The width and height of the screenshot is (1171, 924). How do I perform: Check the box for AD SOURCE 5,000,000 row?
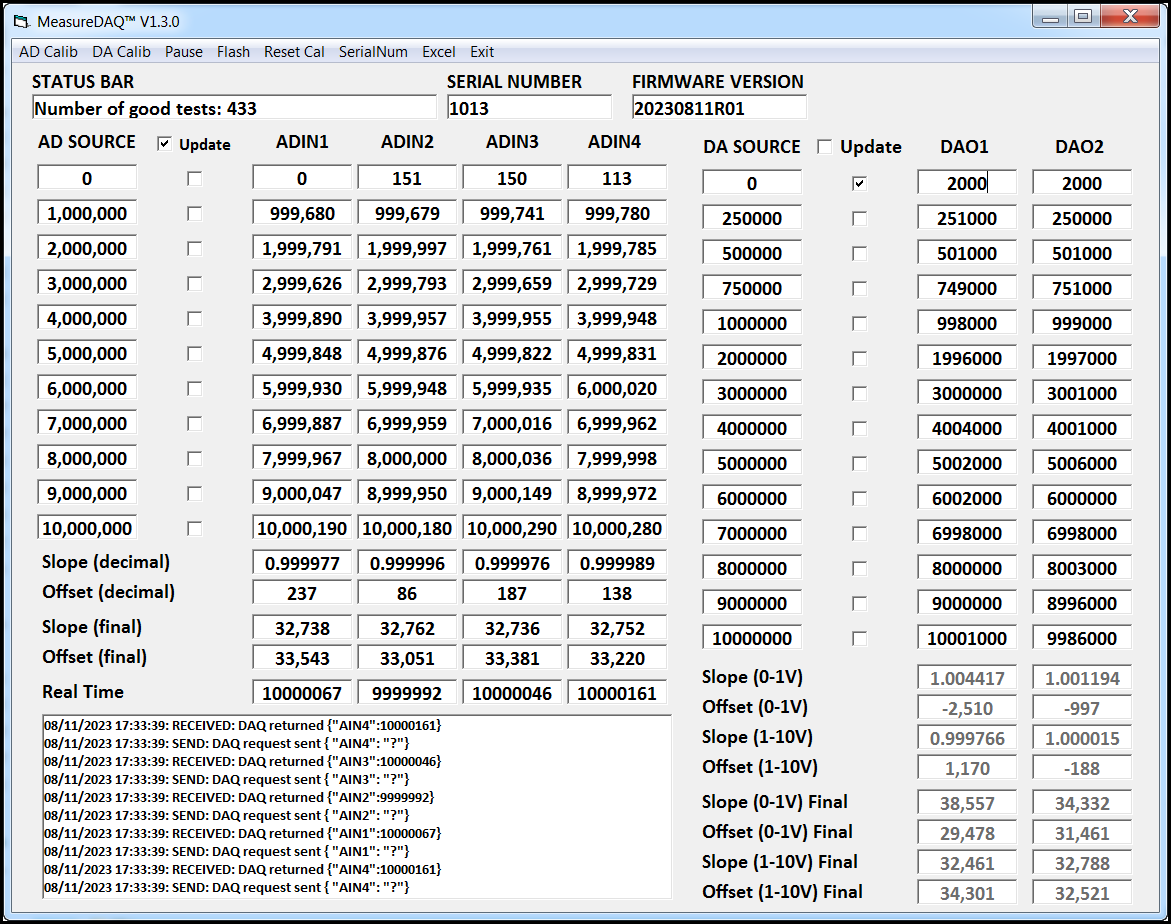coord(194,354)
